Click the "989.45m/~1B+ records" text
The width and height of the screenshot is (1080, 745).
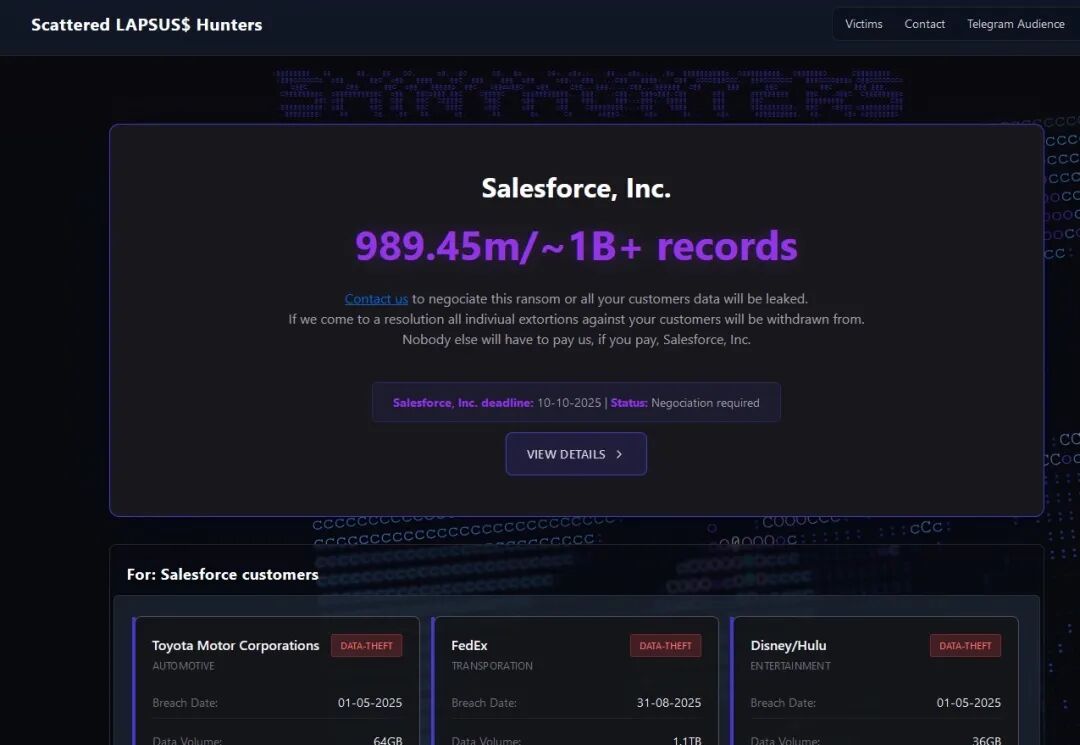click(x=576, y=246)
